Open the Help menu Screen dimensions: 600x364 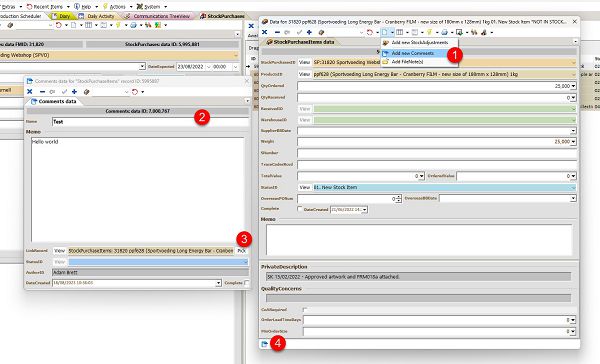(x=86, y=7)
